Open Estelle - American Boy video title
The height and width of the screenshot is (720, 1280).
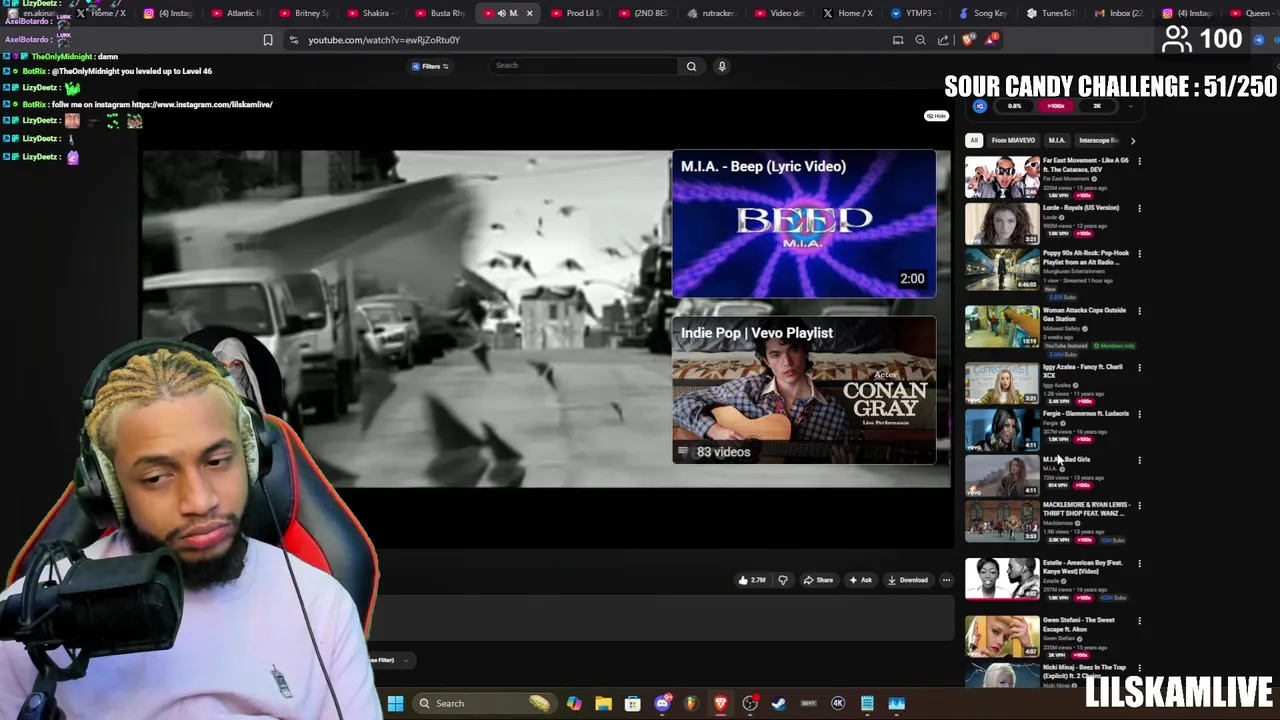[x=1083, y=567]
